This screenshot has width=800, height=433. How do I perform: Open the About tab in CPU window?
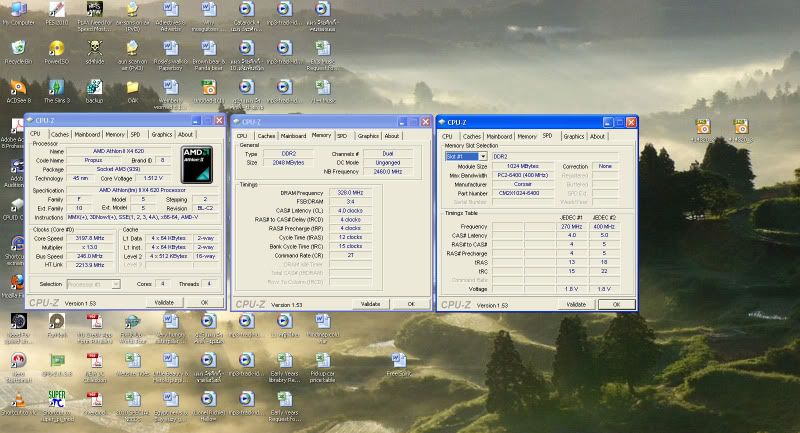click(185, 134)
